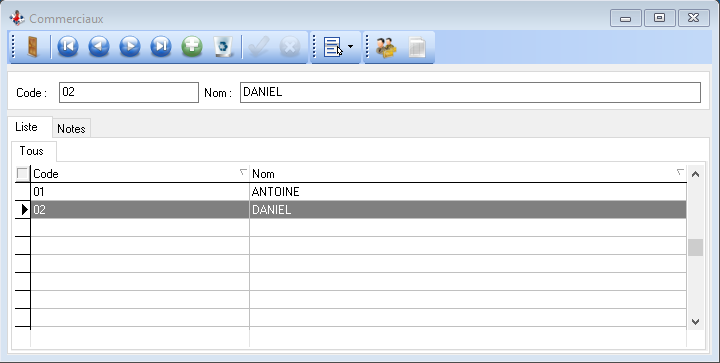Image resolution: width=720 pixels, height=363 pixels.
Task: Maximize the Commerciaux window
Action: (x=659, y=18)
